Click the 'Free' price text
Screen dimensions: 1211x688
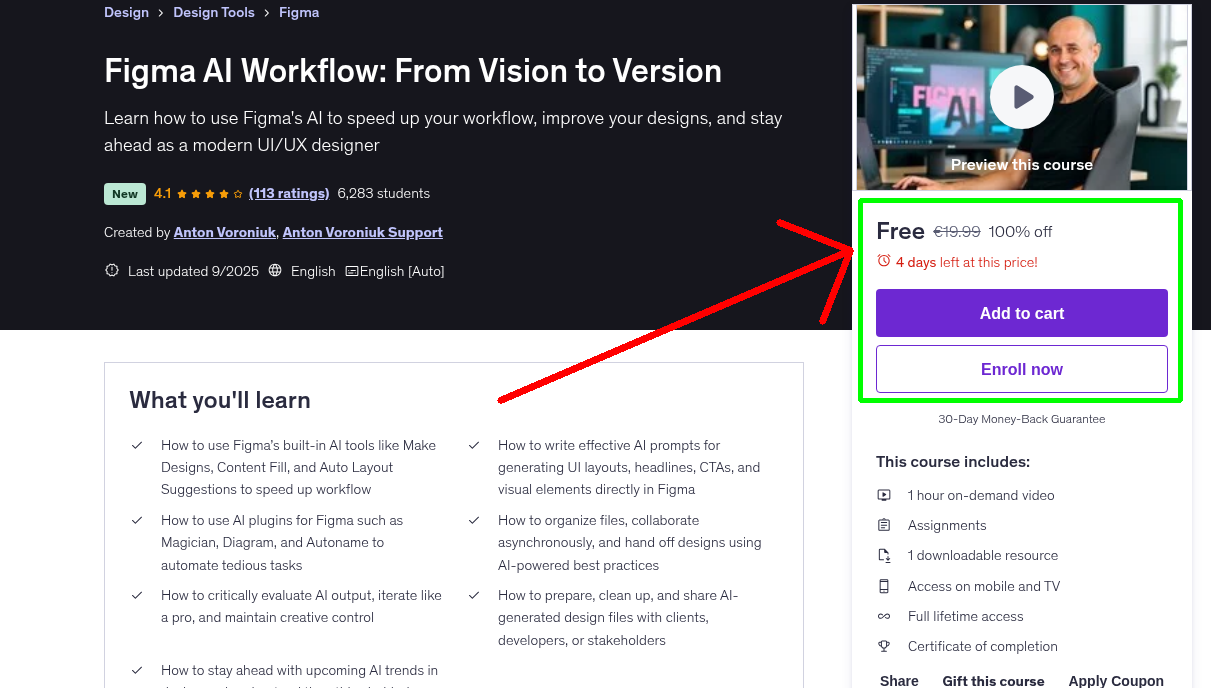(x=900, y=231)
